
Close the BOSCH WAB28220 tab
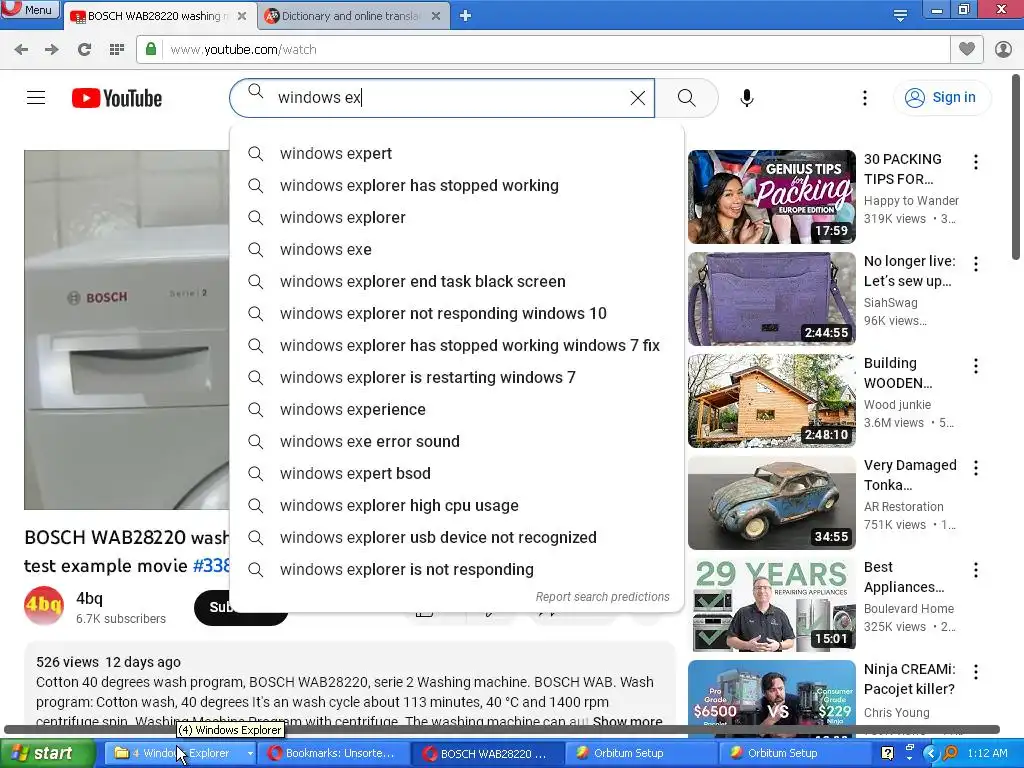click(x=242, y=16)
